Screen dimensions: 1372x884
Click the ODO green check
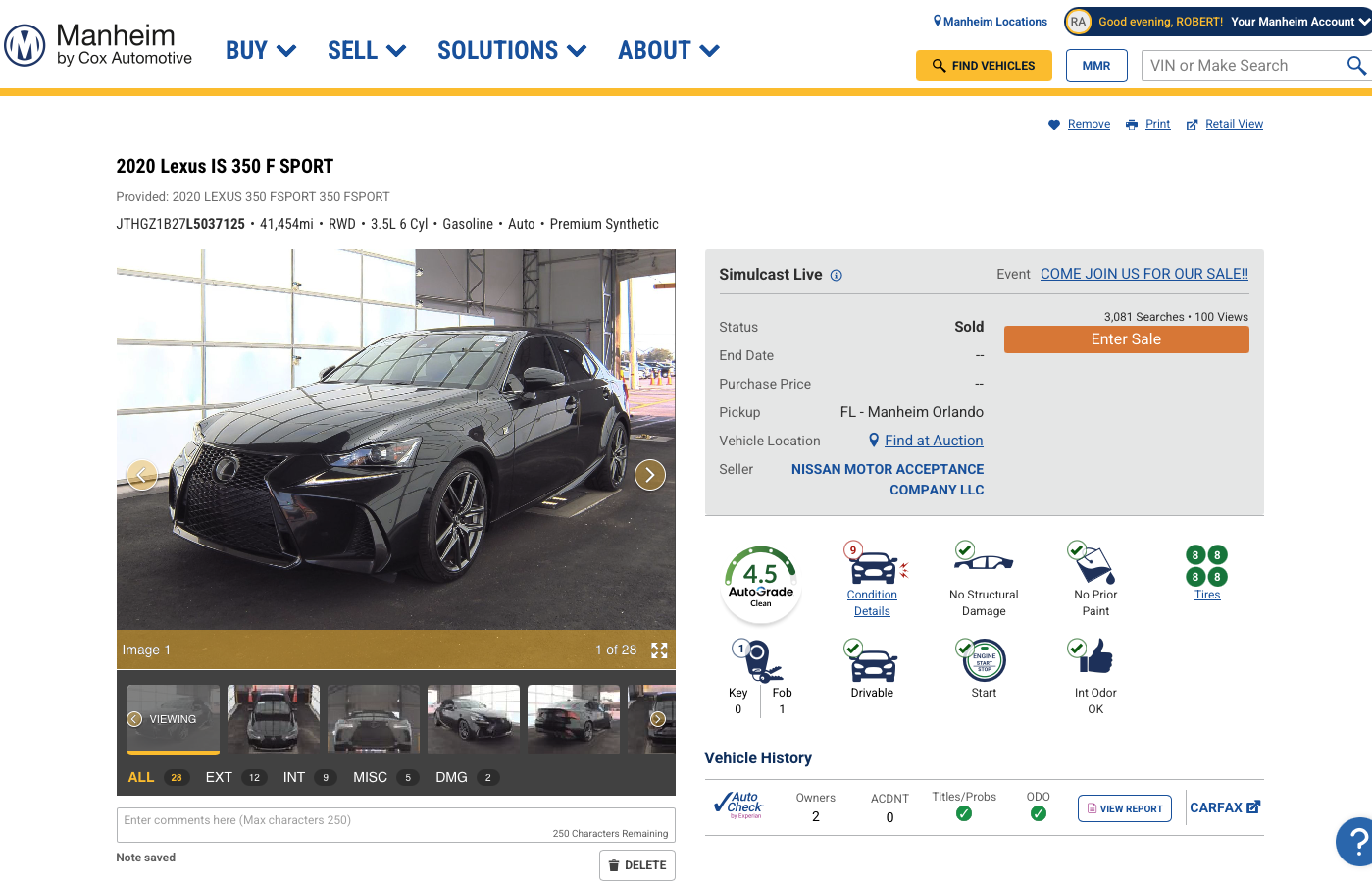[x=1039, y=814]
